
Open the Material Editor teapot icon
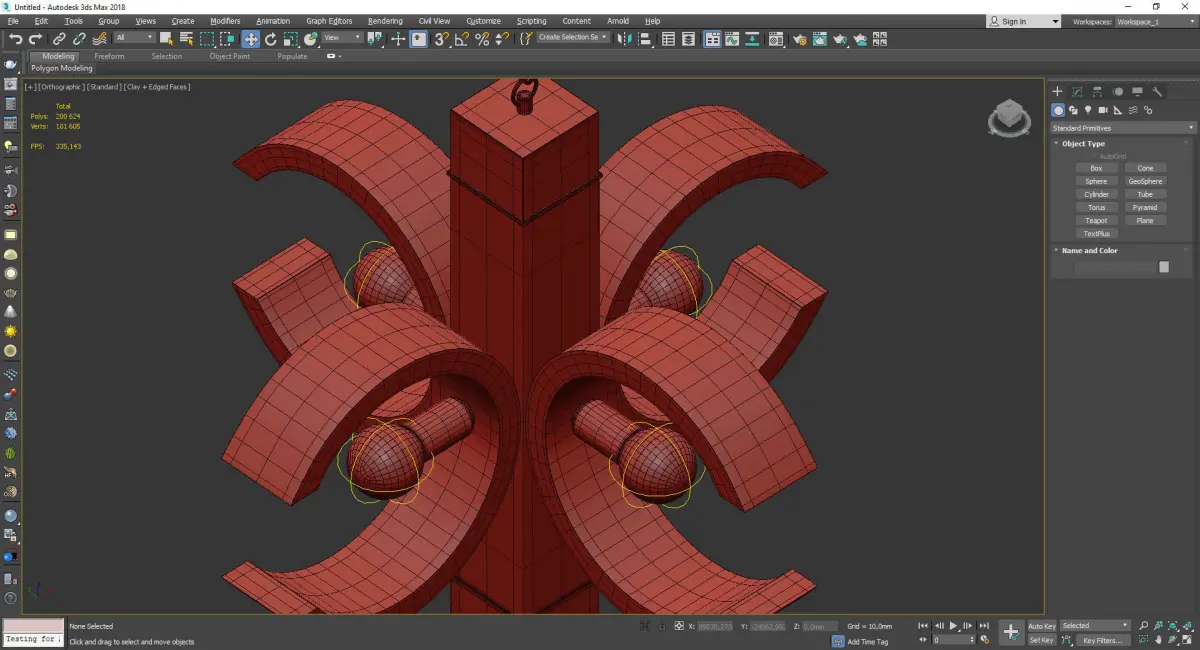tap(775, 39)
